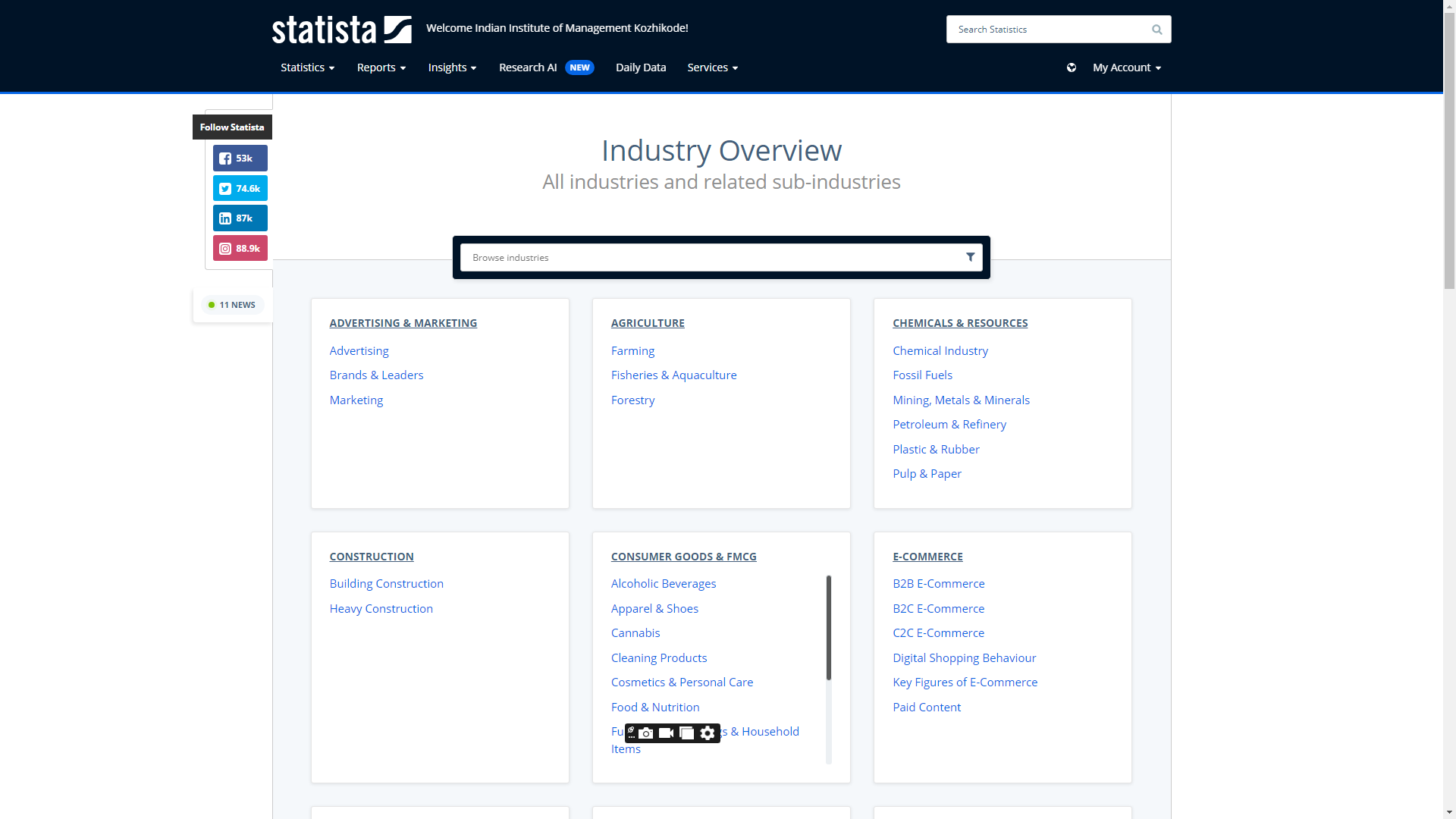The width and height of the screenshot is (1456, 819).
Task: Click the filter funnel in Browse industries
Action: coord(970,257)
